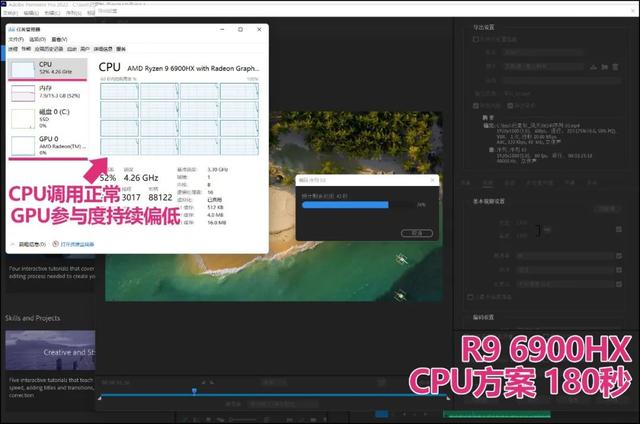The width and height of the screenshot is (640, 424).
Task: Open the aspect ratio dropdown in video settings
Action: click(565, 284)
